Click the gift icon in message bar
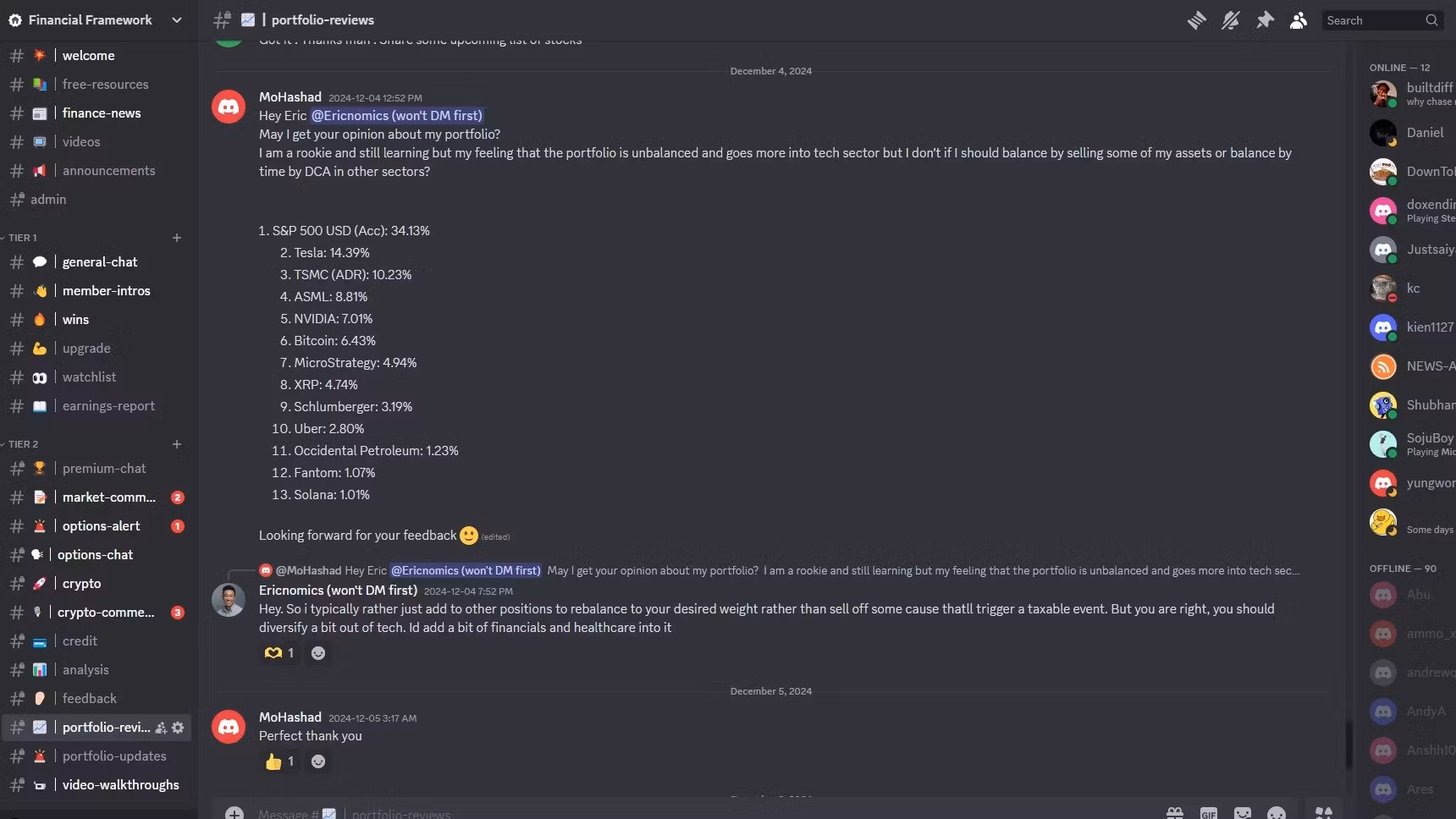 pos(1174,813)
